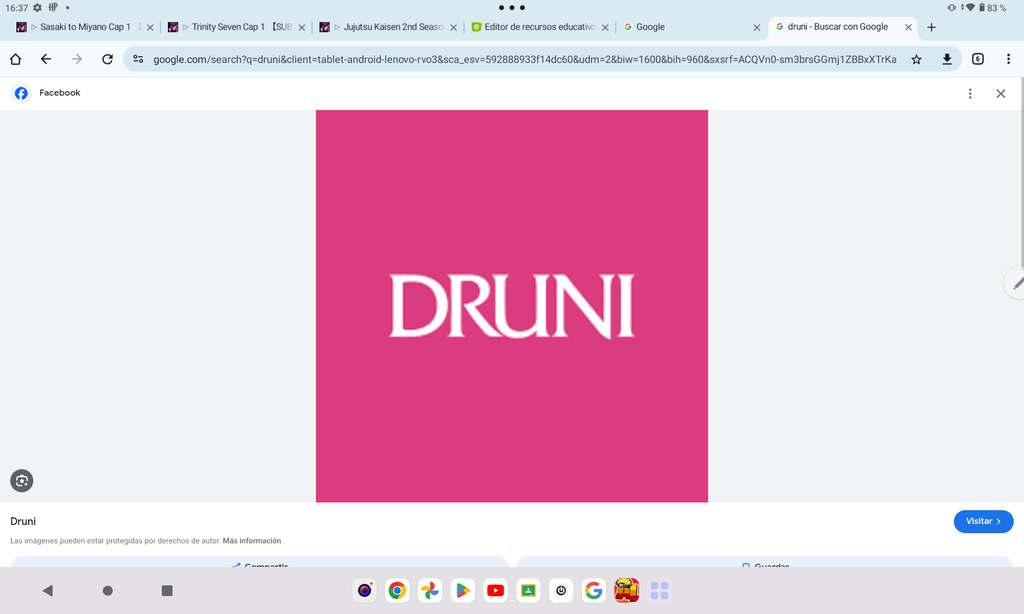
Task: Open Google Classroom from the dock
Action: 528,590
